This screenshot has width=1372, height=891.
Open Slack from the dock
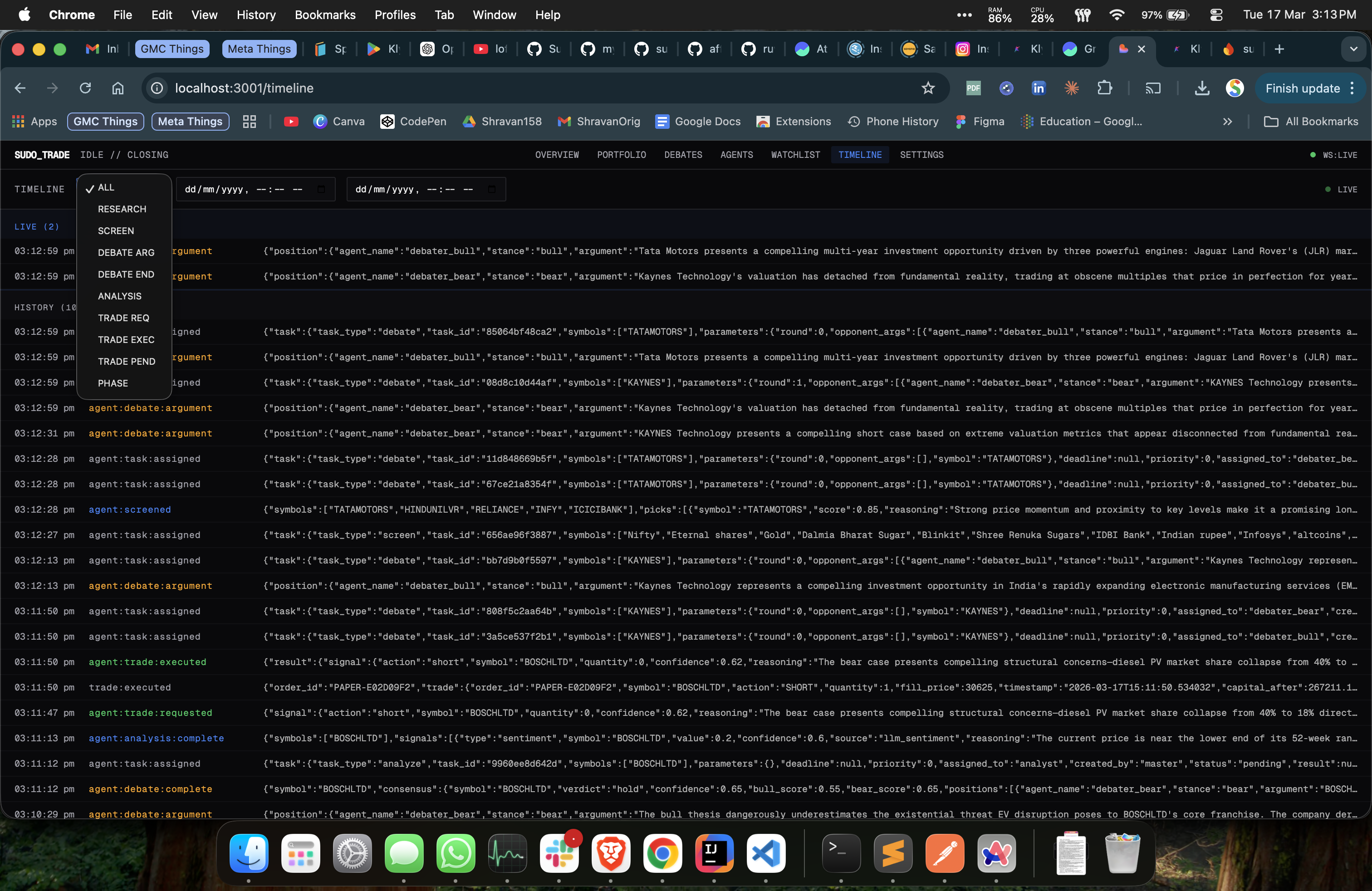(559, 853)
